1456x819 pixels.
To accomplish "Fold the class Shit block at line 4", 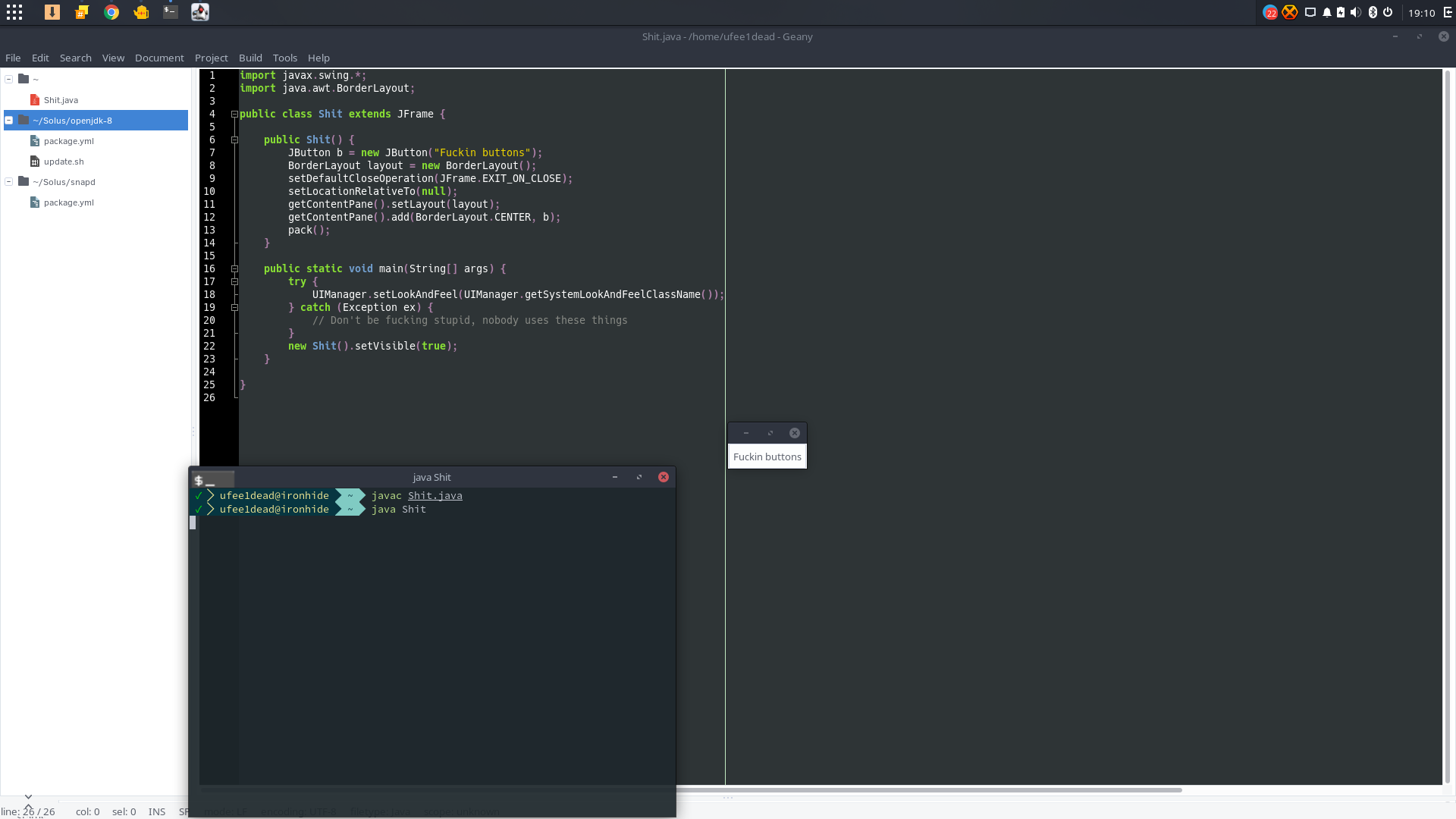I will (234, 114).
